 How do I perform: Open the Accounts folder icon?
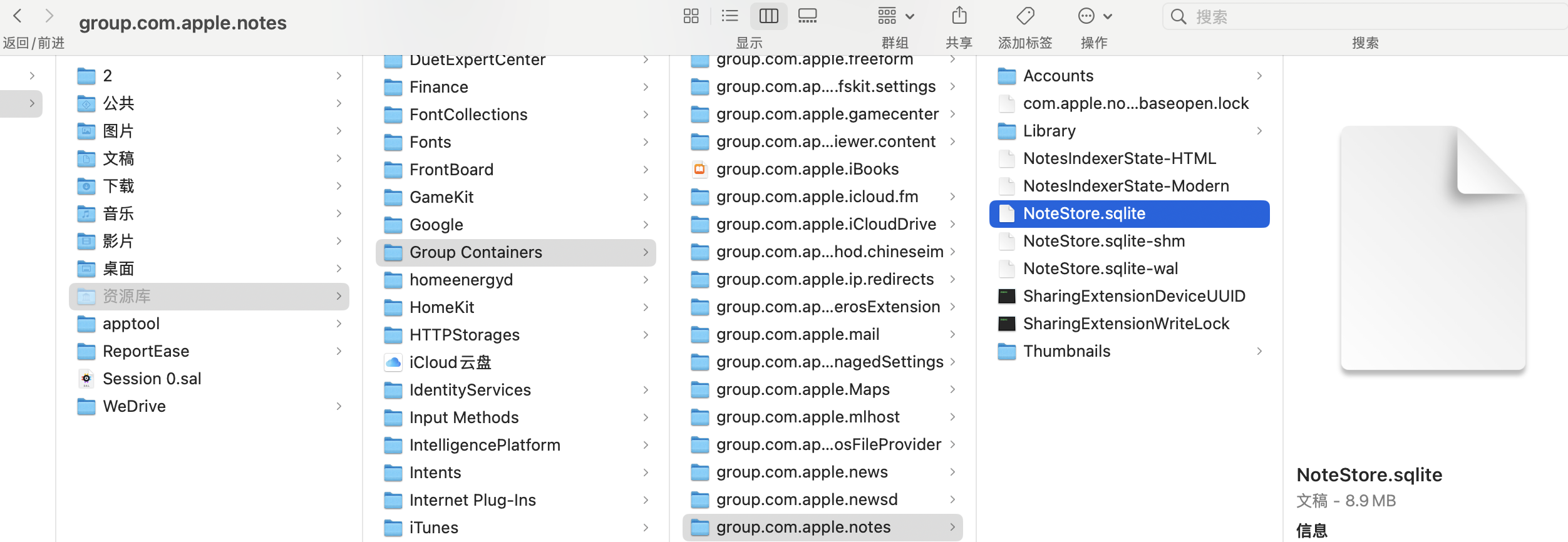pos(1007,76)
